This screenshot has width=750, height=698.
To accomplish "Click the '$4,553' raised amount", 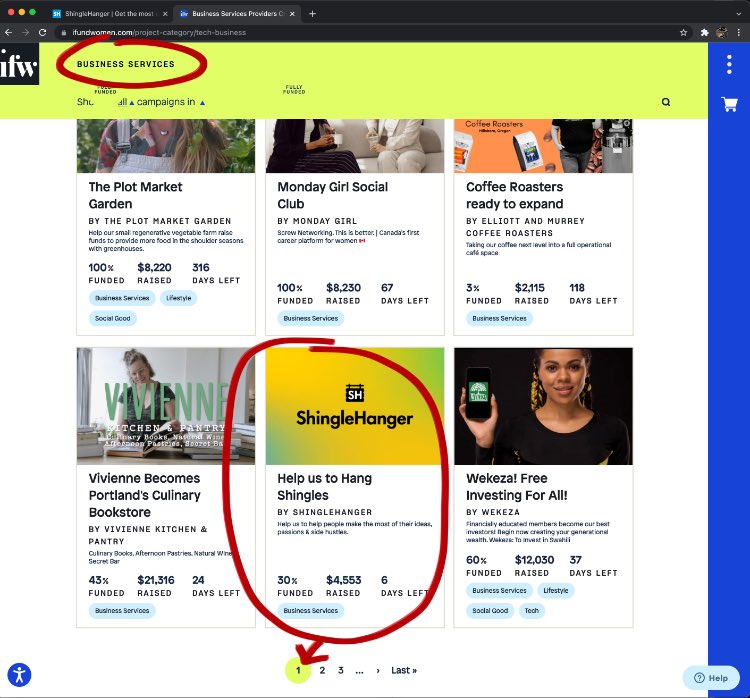I will pos(343,580).
